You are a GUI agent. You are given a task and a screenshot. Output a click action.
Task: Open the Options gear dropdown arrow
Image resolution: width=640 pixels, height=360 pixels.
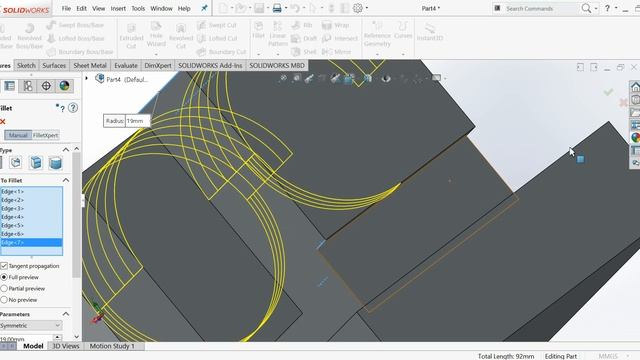pos(367,8)
